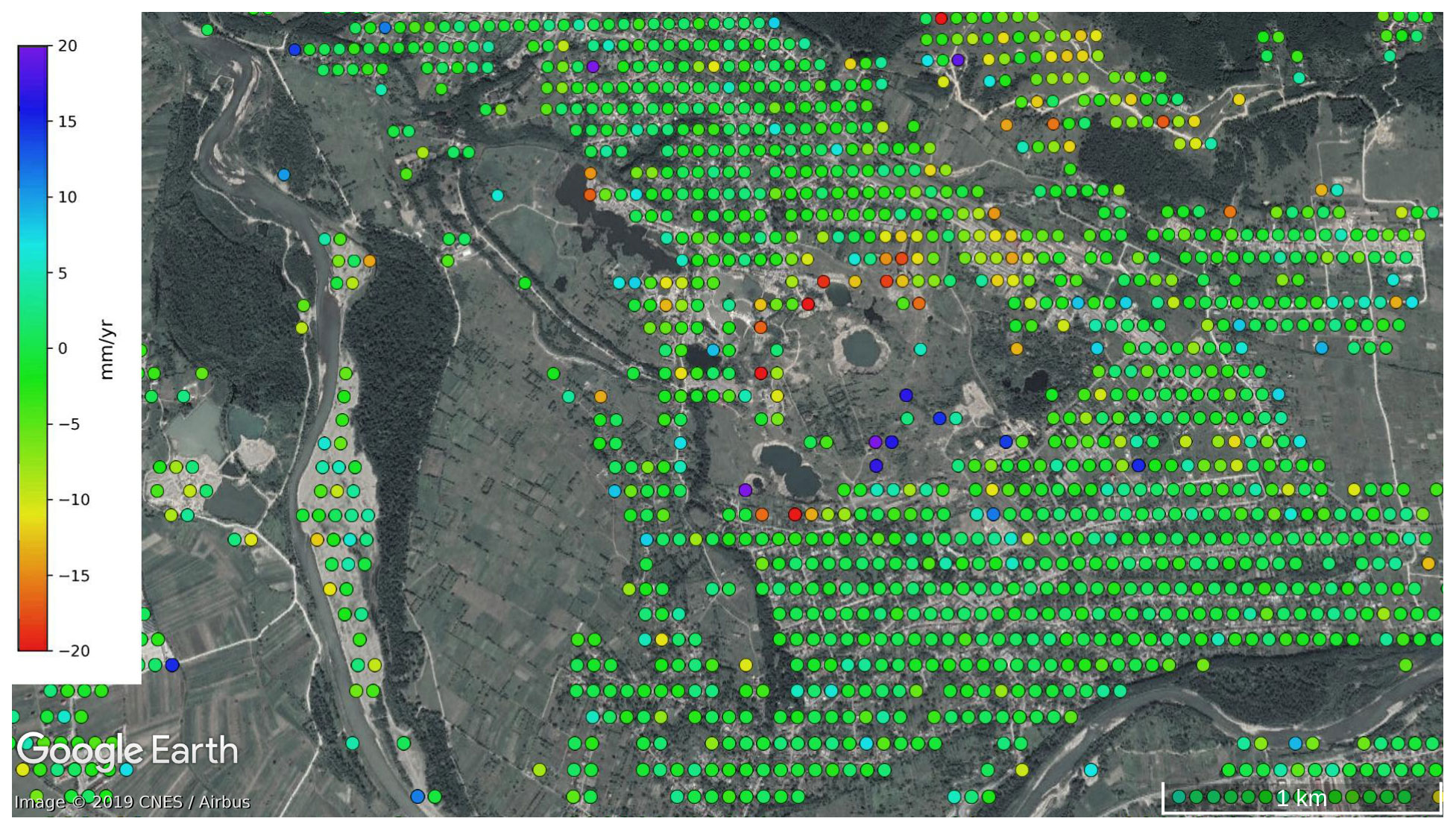The width and height of the screenshot is (1456, 830).
Task: Select the −15 tick label on colorbar
Action: [x=73, y=576]
